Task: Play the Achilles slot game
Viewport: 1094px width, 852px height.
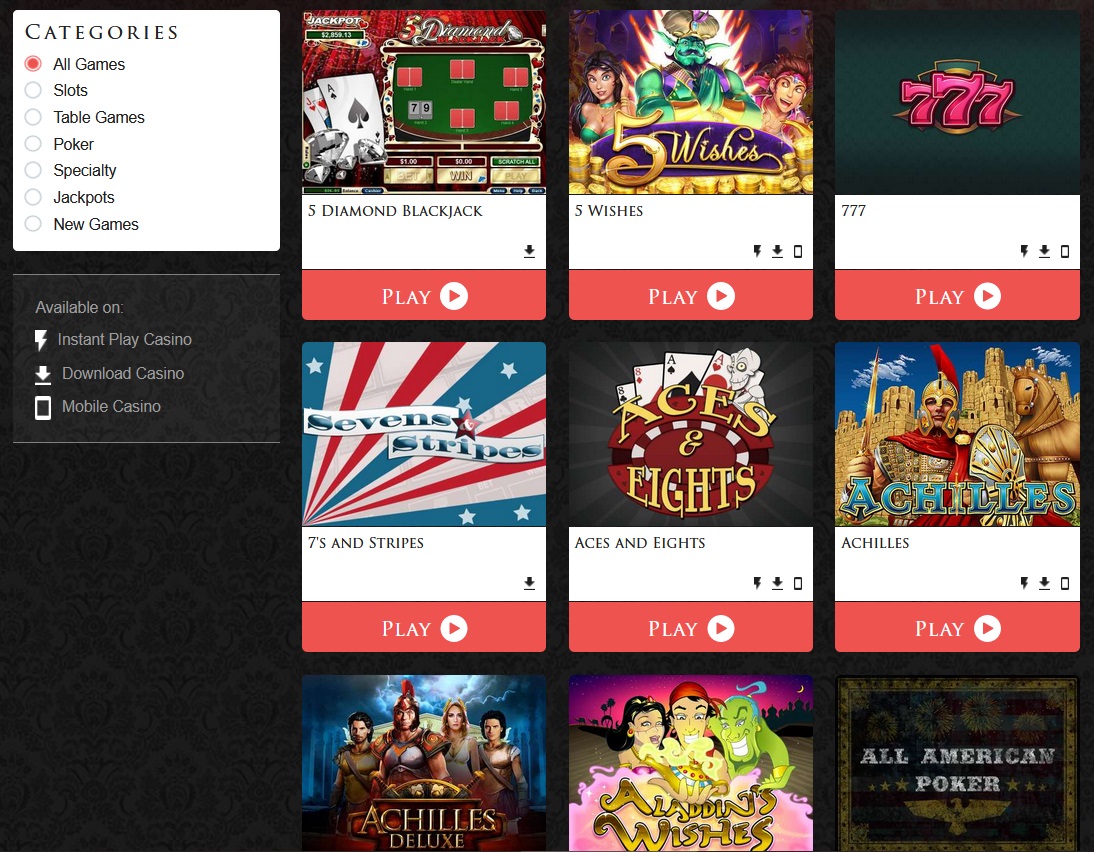Action: point(957,628)
